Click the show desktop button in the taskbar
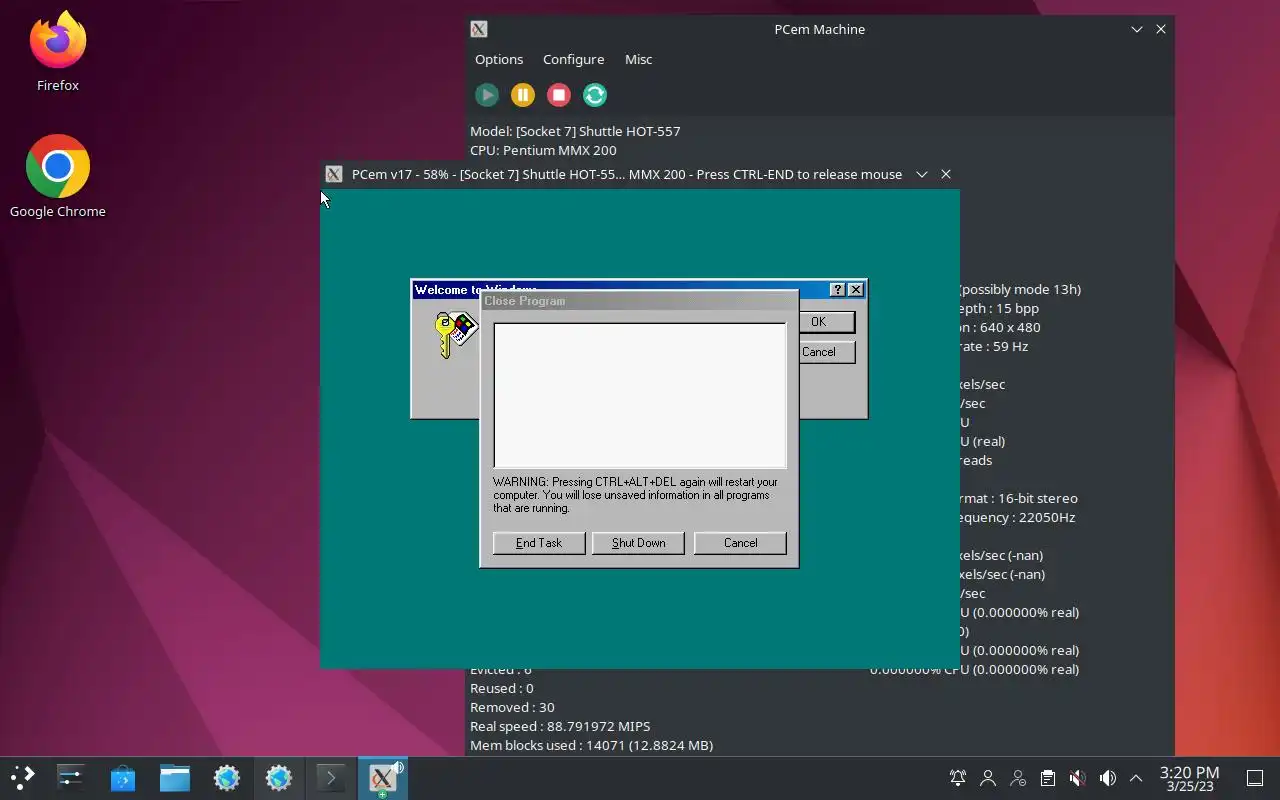Screen dimensions: 1280x800 click(x=1255, y=778)
